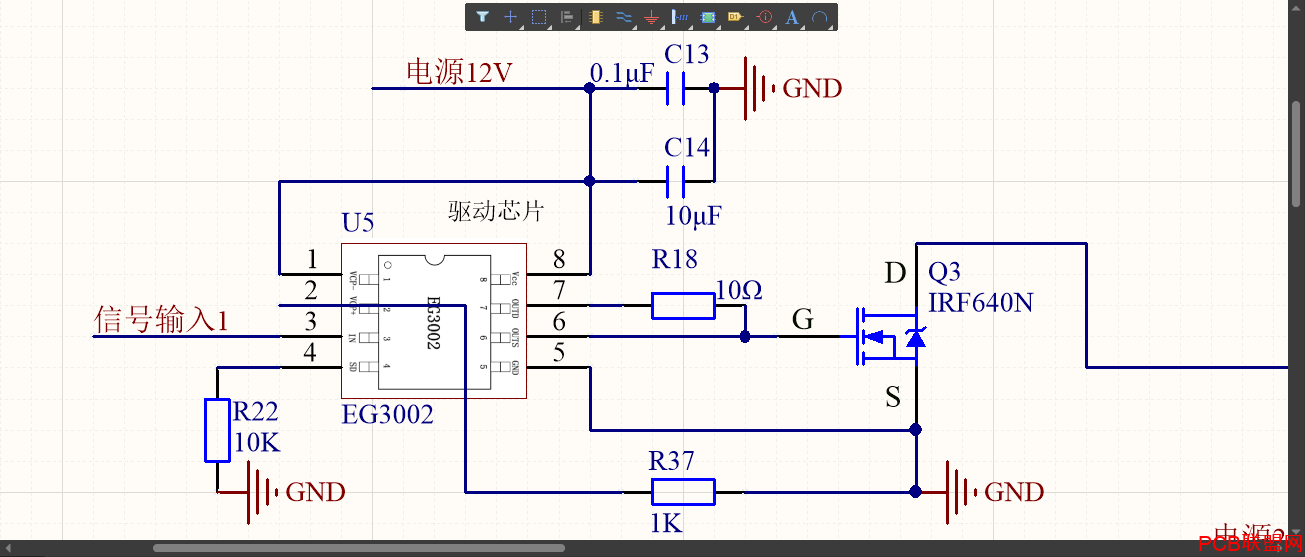The width and height of the screenshot is (1305, 557).
Task: Select resistor R37 1K
Action: 683,492
